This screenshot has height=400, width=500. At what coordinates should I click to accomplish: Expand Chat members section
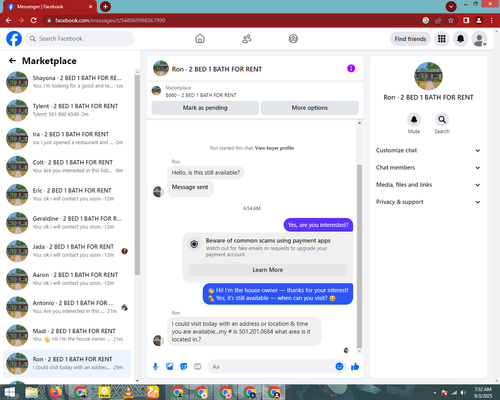(428, 168)
